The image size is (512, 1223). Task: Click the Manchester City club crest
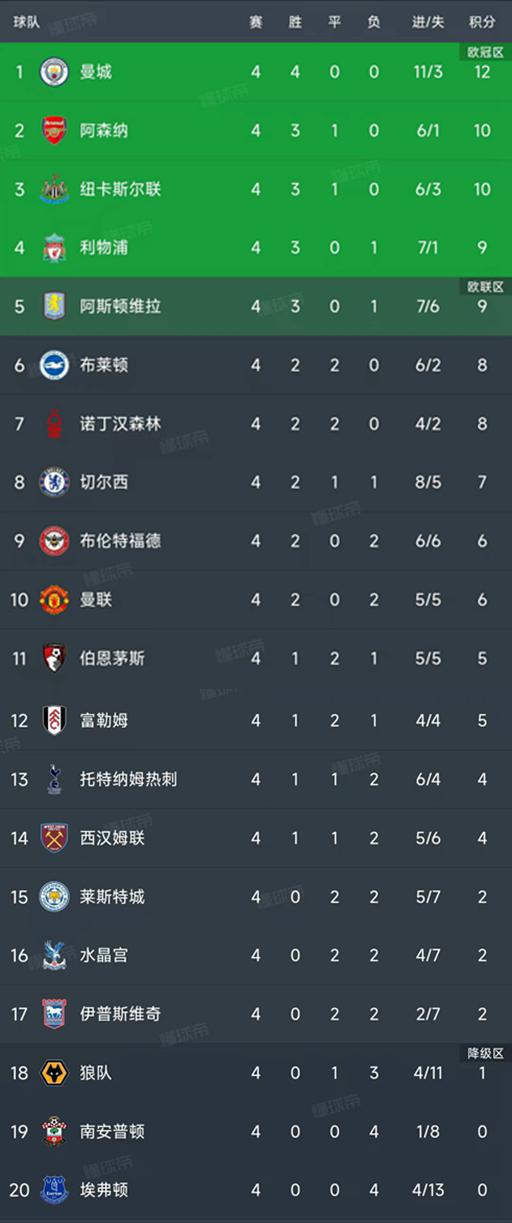54,72
